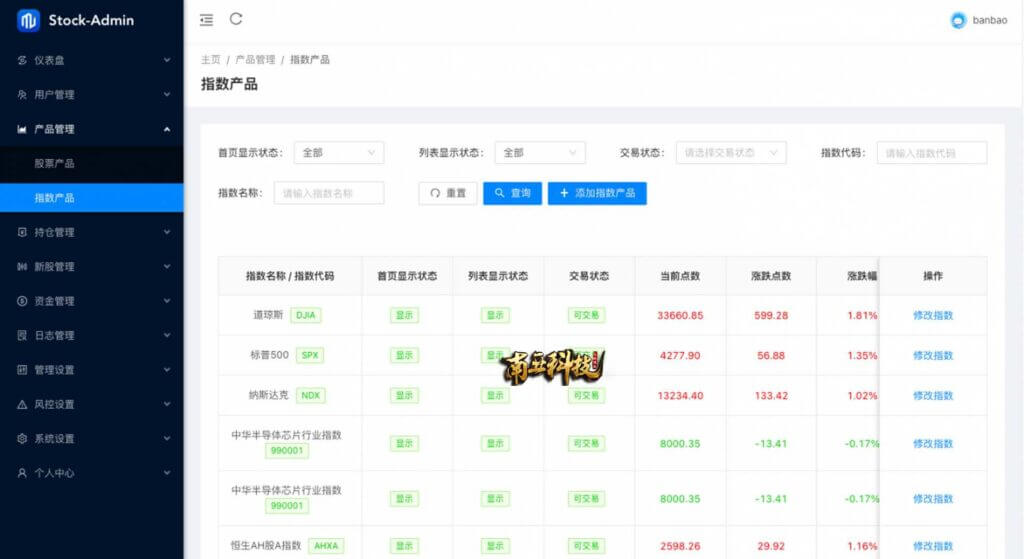Click the 交易状态 column header
The height and width of the screenshot is (559, 1024).
tap(588, 276)
